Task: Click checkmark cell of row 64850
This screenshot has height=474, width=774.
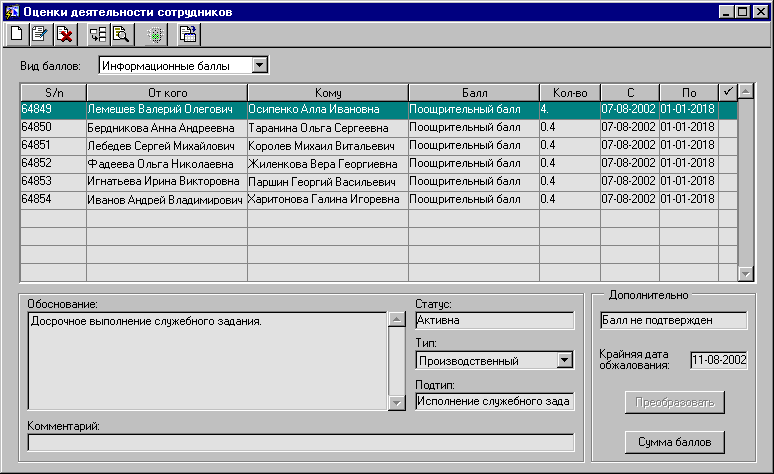Action: pyautogui.click(x=728, y=128)
